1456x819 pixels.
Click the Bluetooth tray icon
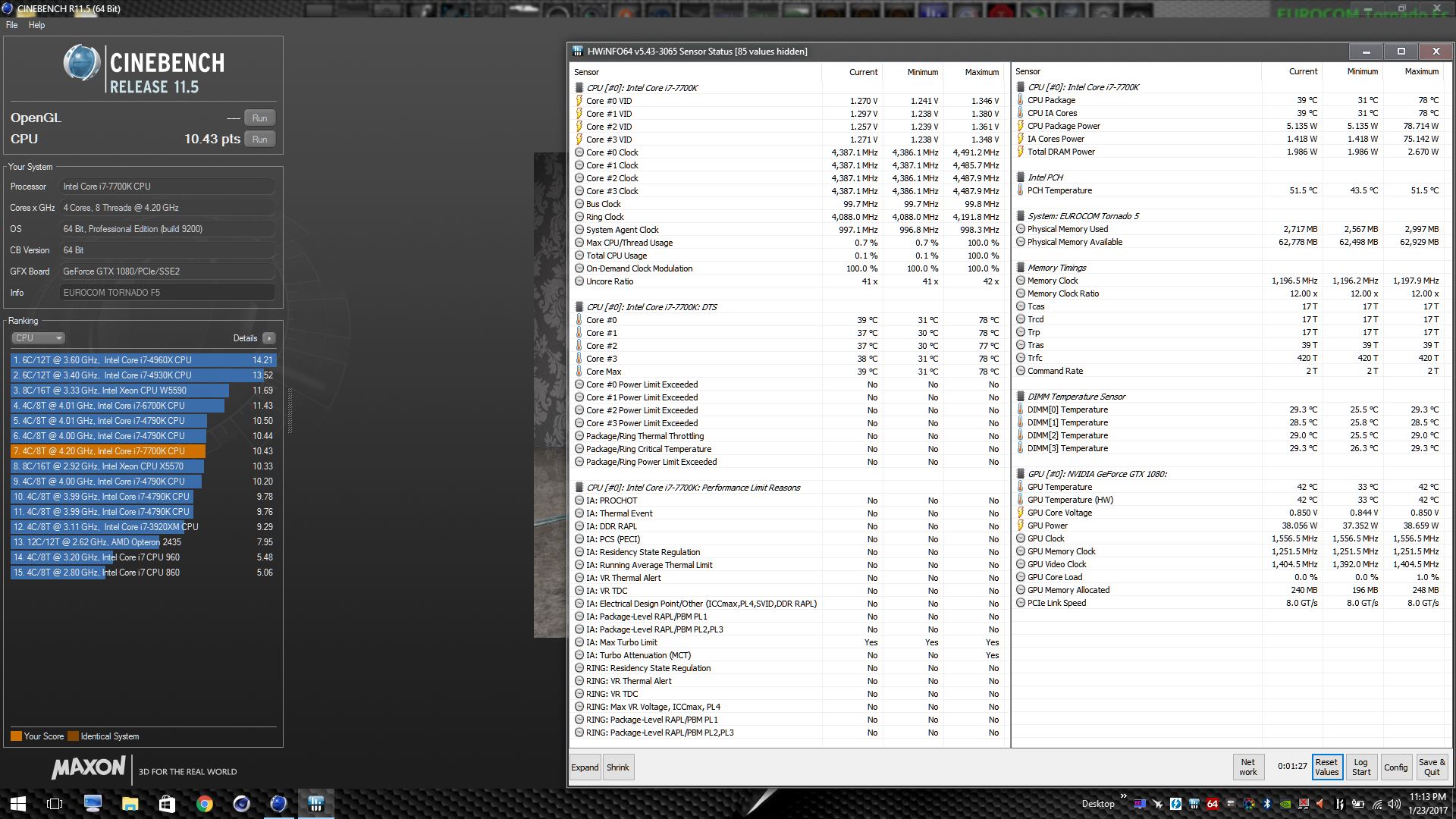coord(1266,804)
